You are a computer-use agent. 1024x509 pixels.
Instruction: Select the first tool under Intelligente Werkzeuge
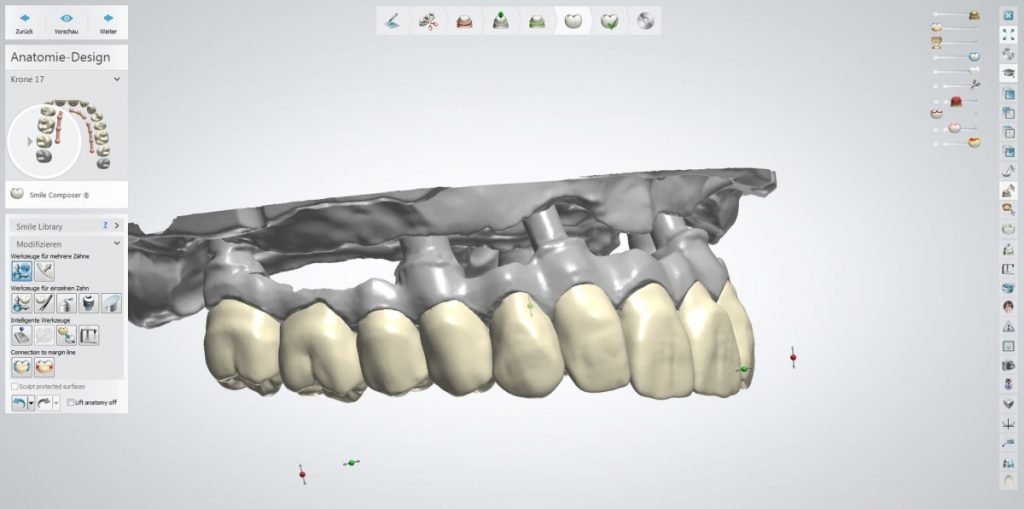(21, 335)
